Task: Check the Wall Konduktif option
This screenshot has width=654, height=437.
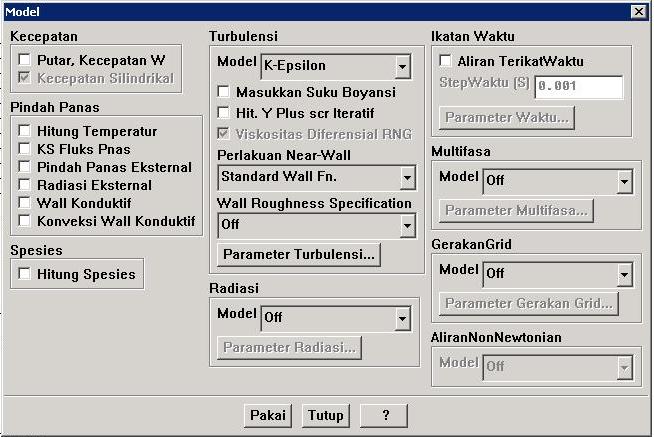Action: click(25, 203)
